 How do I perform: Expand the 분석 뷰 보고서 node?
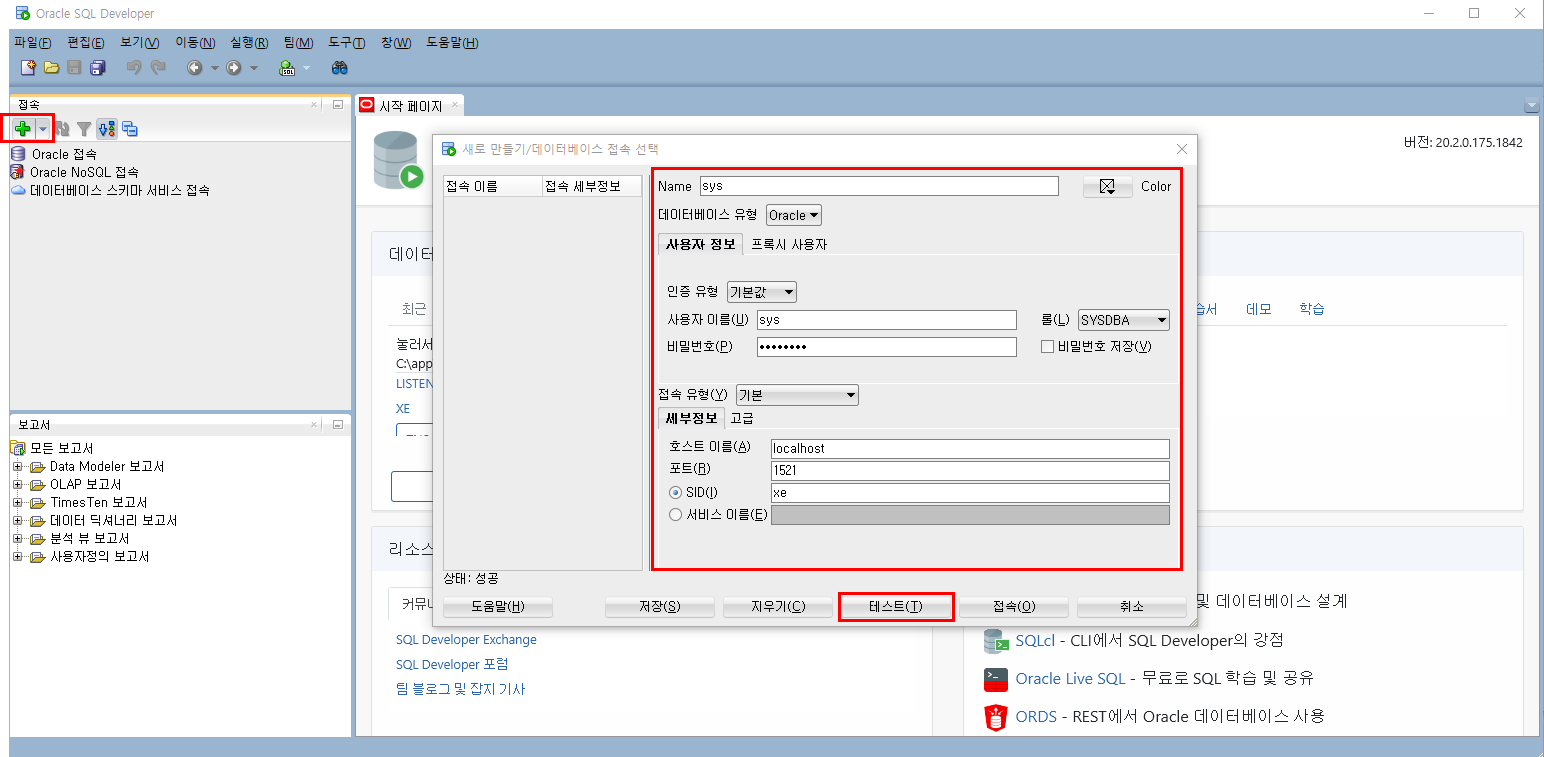[17, 539]
